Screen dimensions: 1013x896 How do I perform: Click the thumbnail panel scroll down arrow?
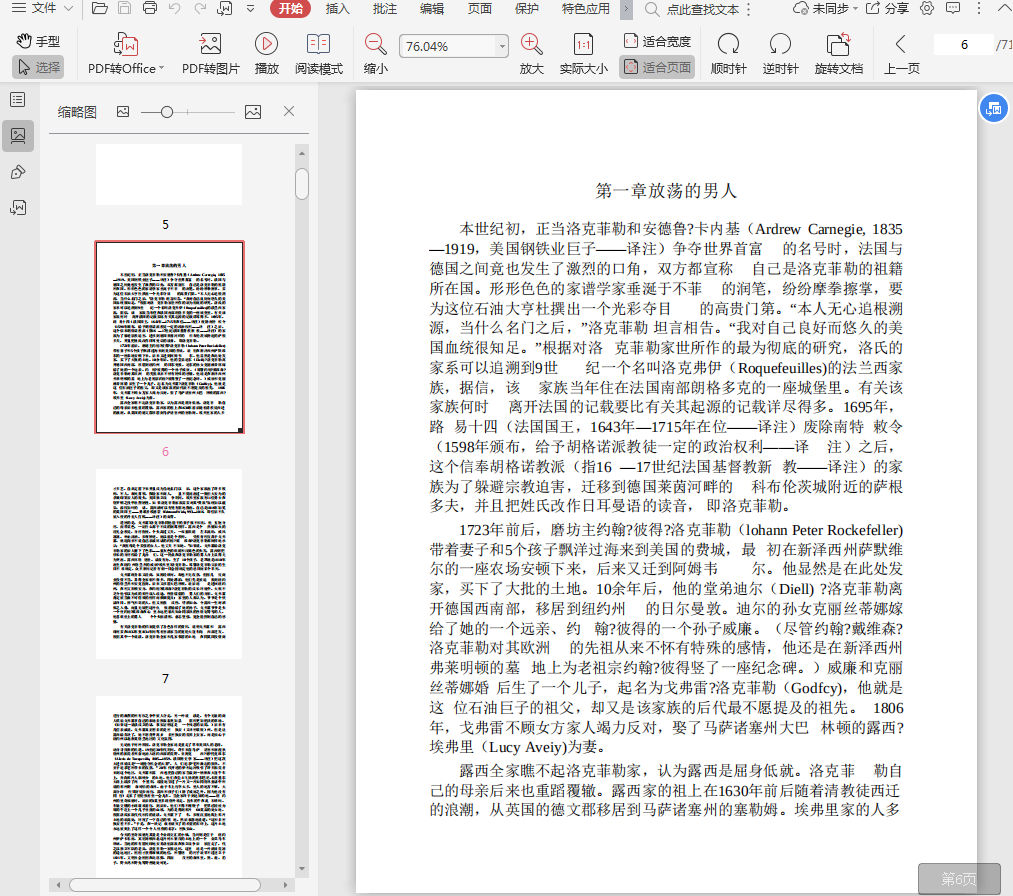coord(302,869)
